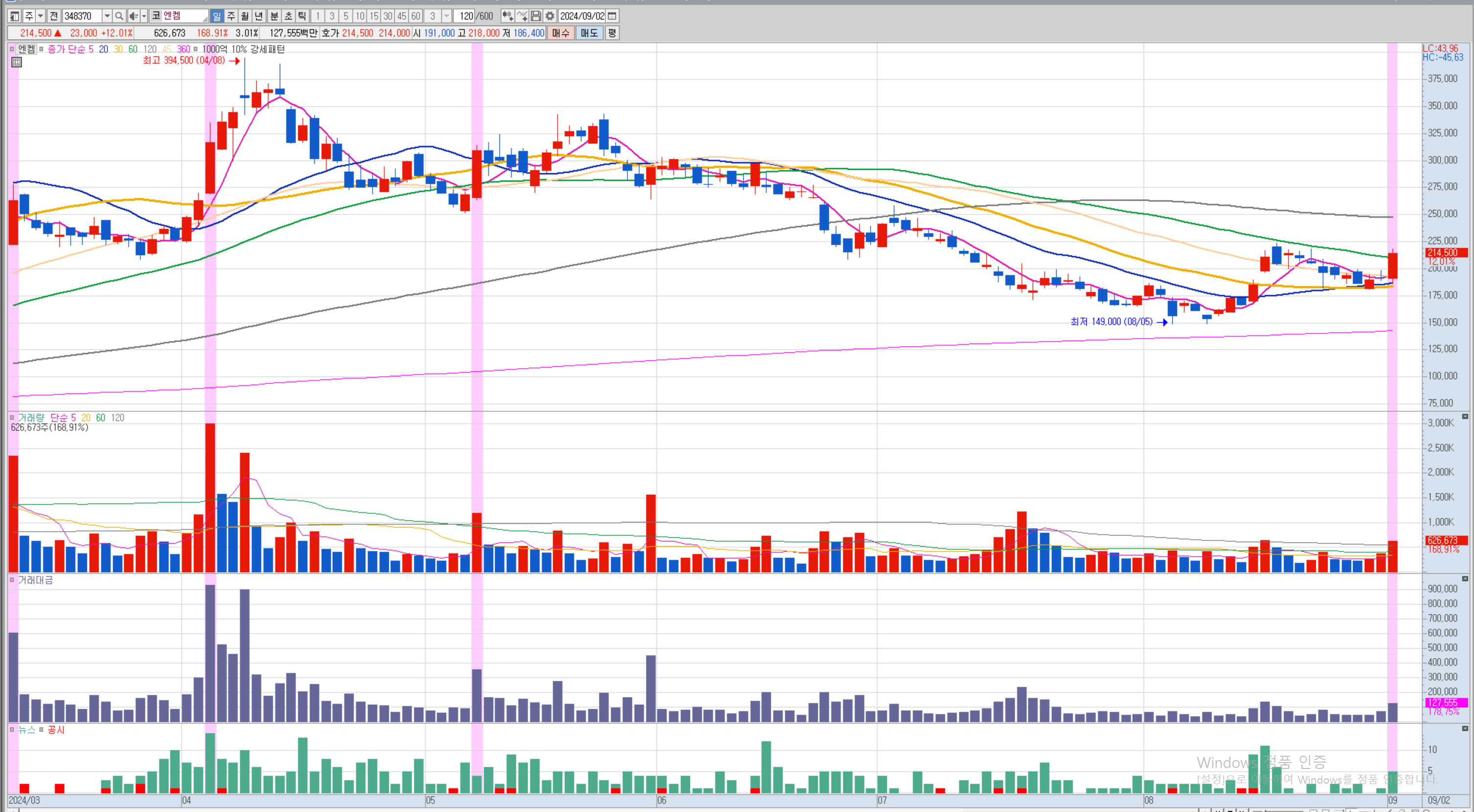Click the speaker sound icon
Viewport: 1474px width, 812px height.
133,16
